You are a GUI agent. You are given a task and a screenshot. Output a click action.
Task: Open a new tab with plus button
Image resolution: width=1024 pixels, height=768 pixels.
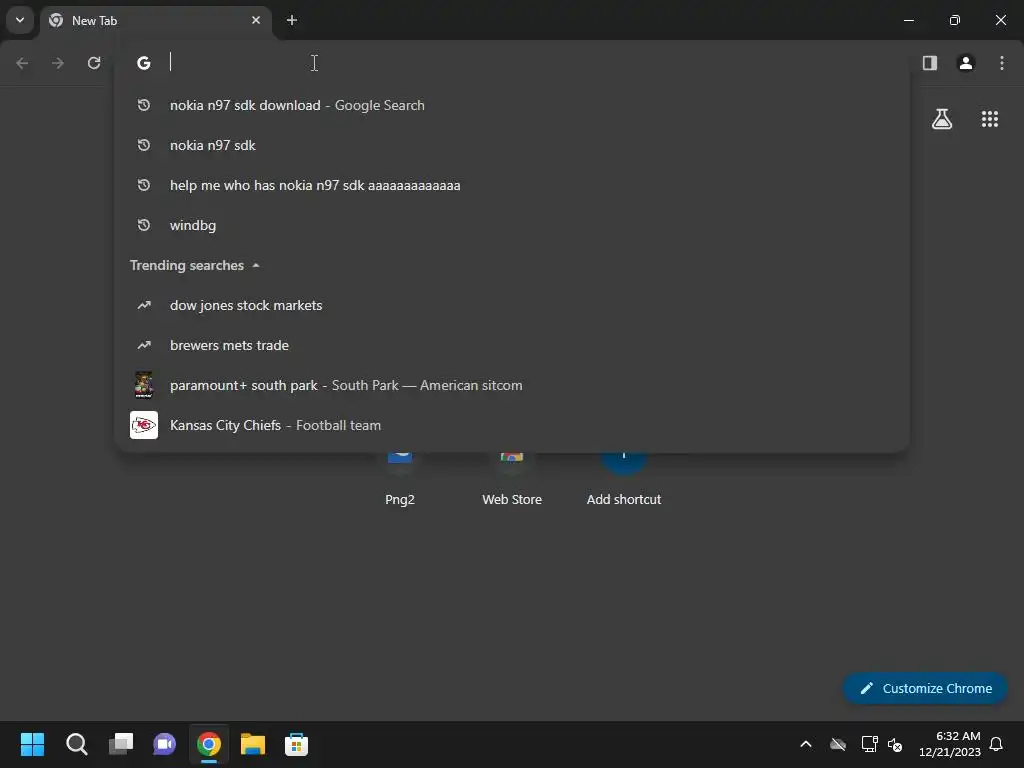click(x=292, y=20)
